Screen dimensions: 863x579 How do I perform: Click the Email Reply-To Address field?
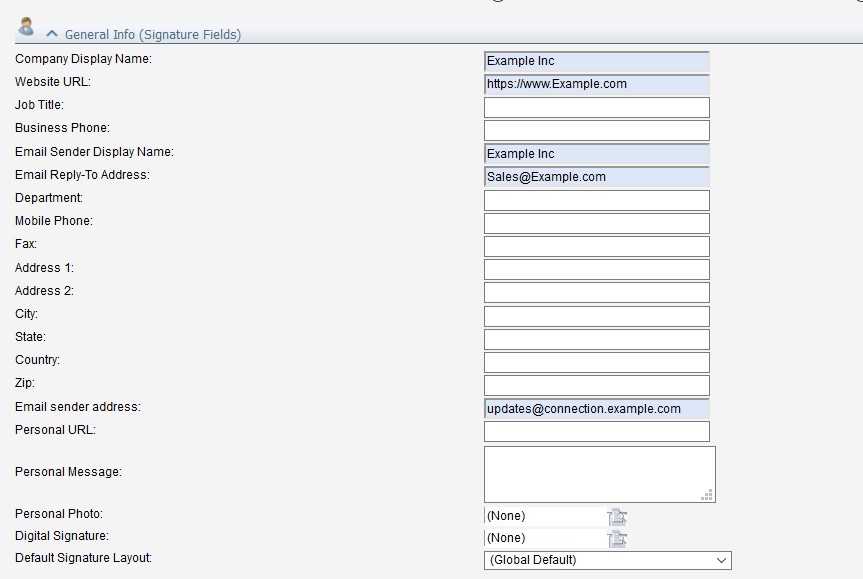coord(597,177)
